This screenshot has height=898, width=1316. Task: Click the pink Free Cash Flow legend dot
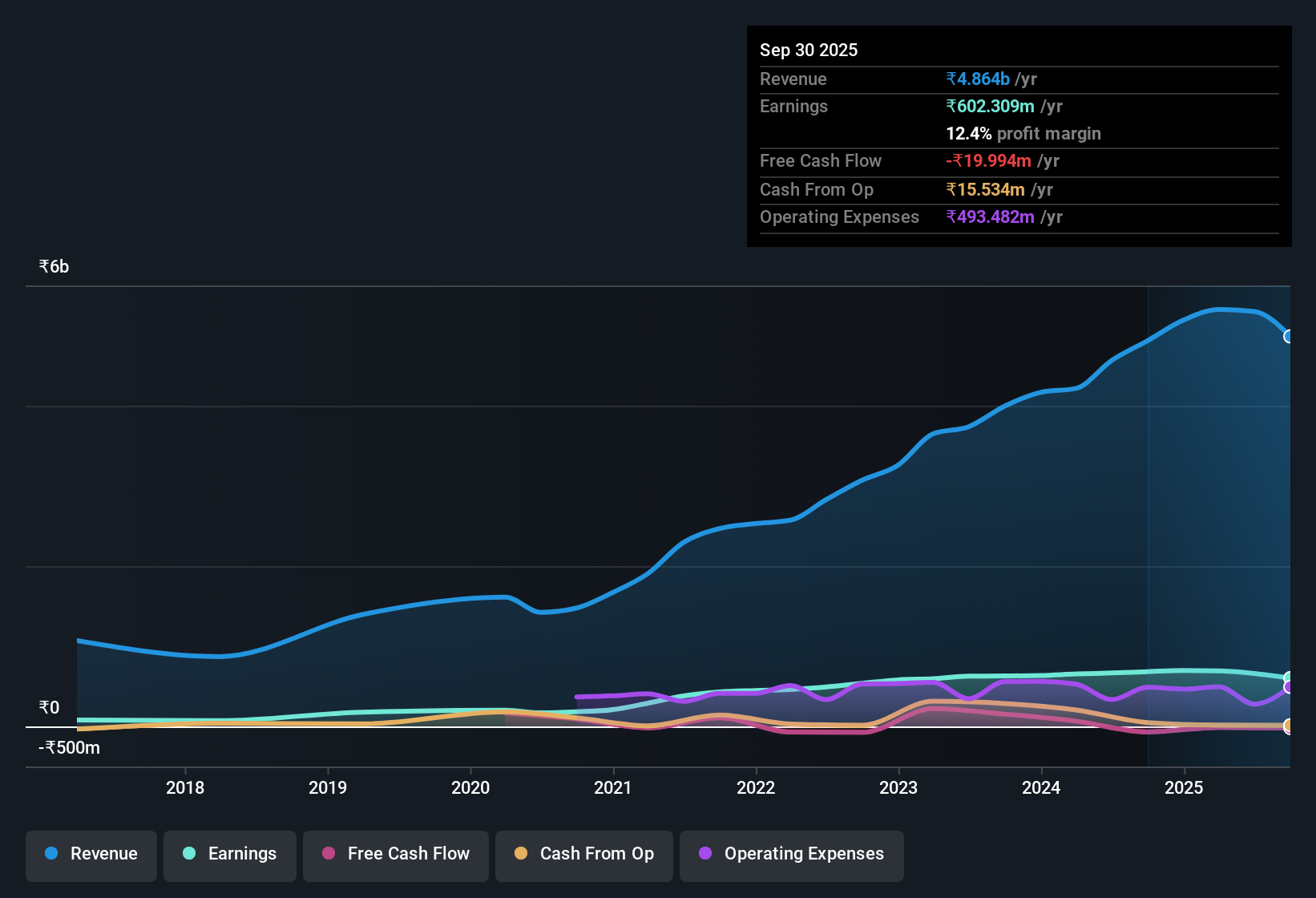click(327, 854)
